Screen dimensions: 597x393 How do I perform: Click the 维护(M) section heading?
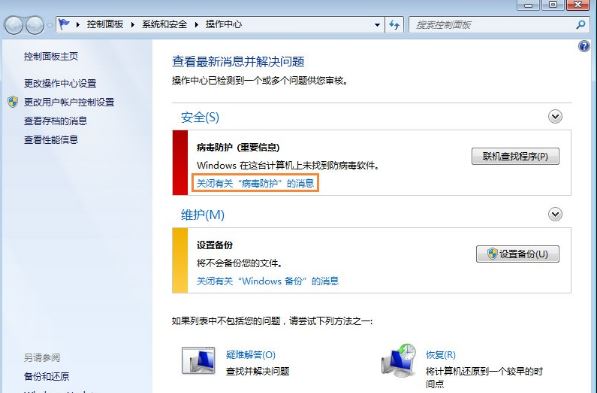[x=203, y=215]
